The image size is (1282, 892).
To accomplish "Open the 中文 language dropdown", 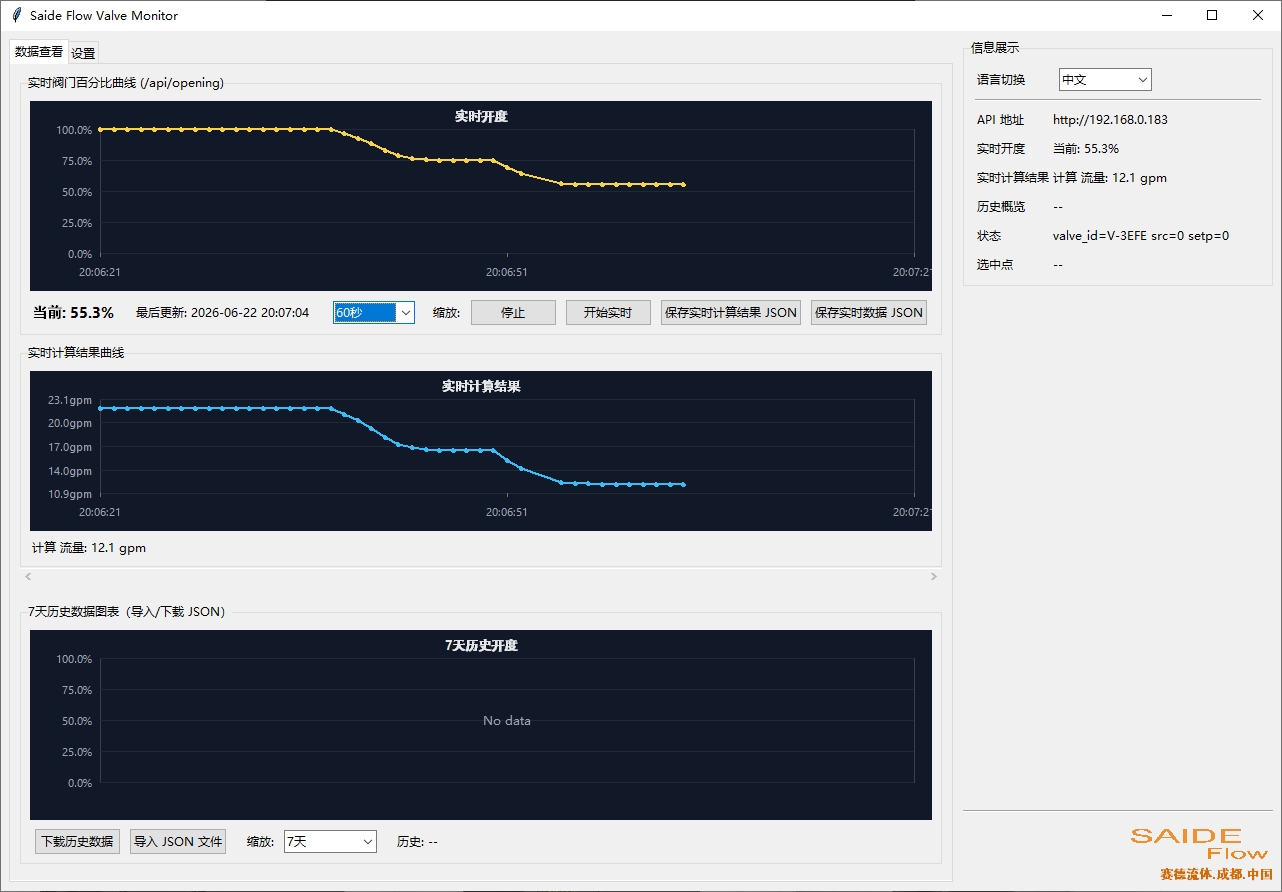I will pos(1105,79).
